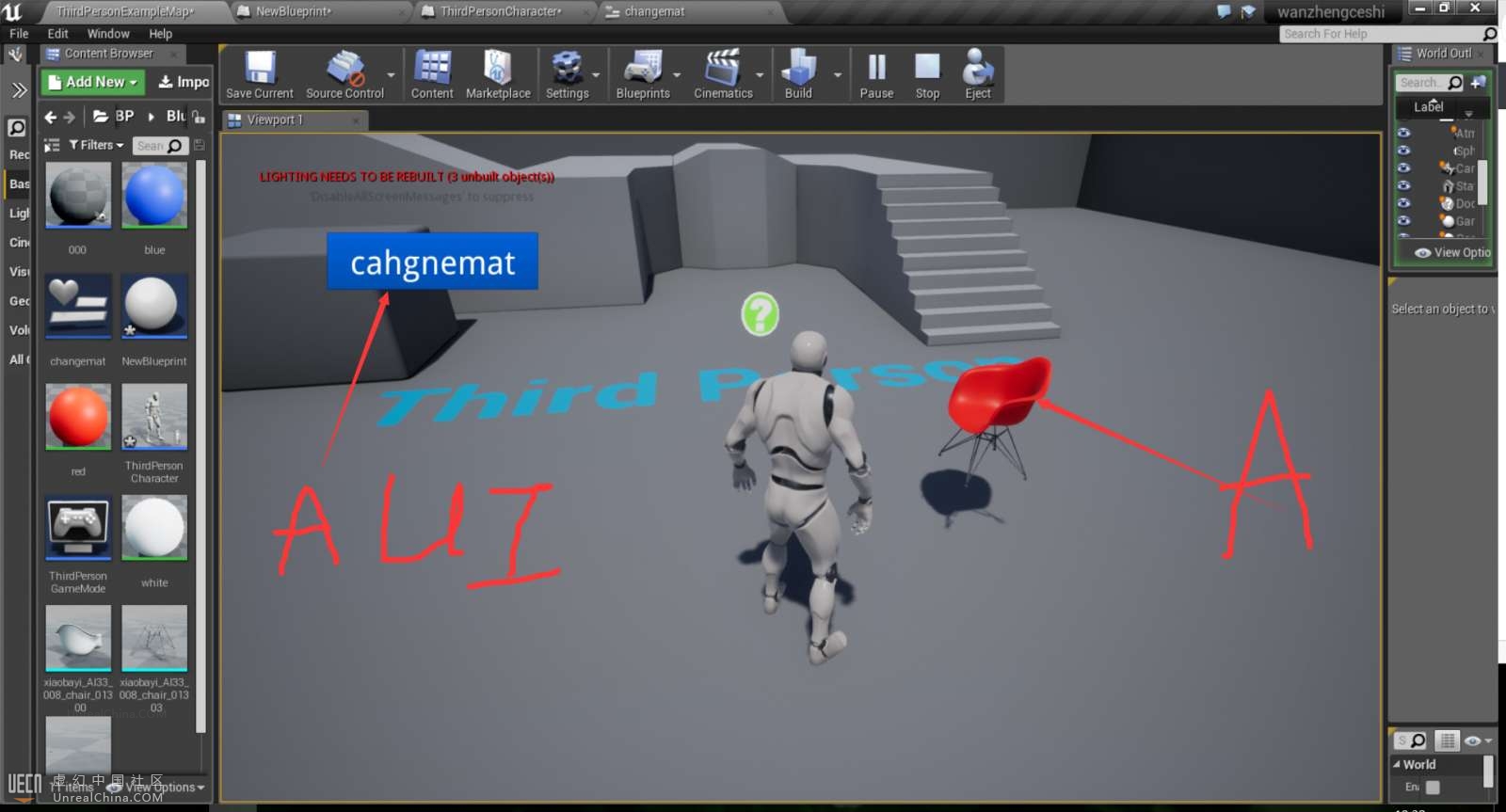Screen dimensions: 1506x812
Task: Expand the Blueprints dropdown arrow
Action: (677, 74)
